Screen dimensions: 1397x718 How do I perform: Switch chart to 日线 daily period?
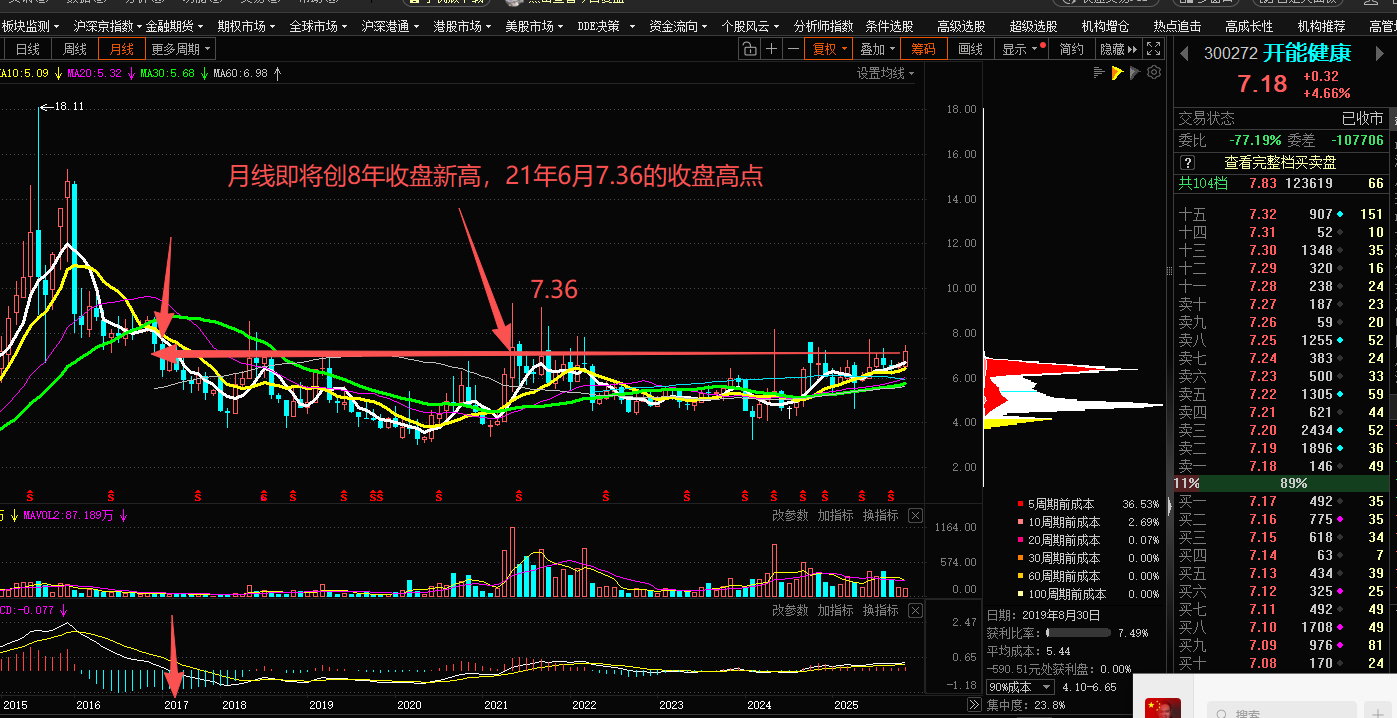[x=28, y=48]
